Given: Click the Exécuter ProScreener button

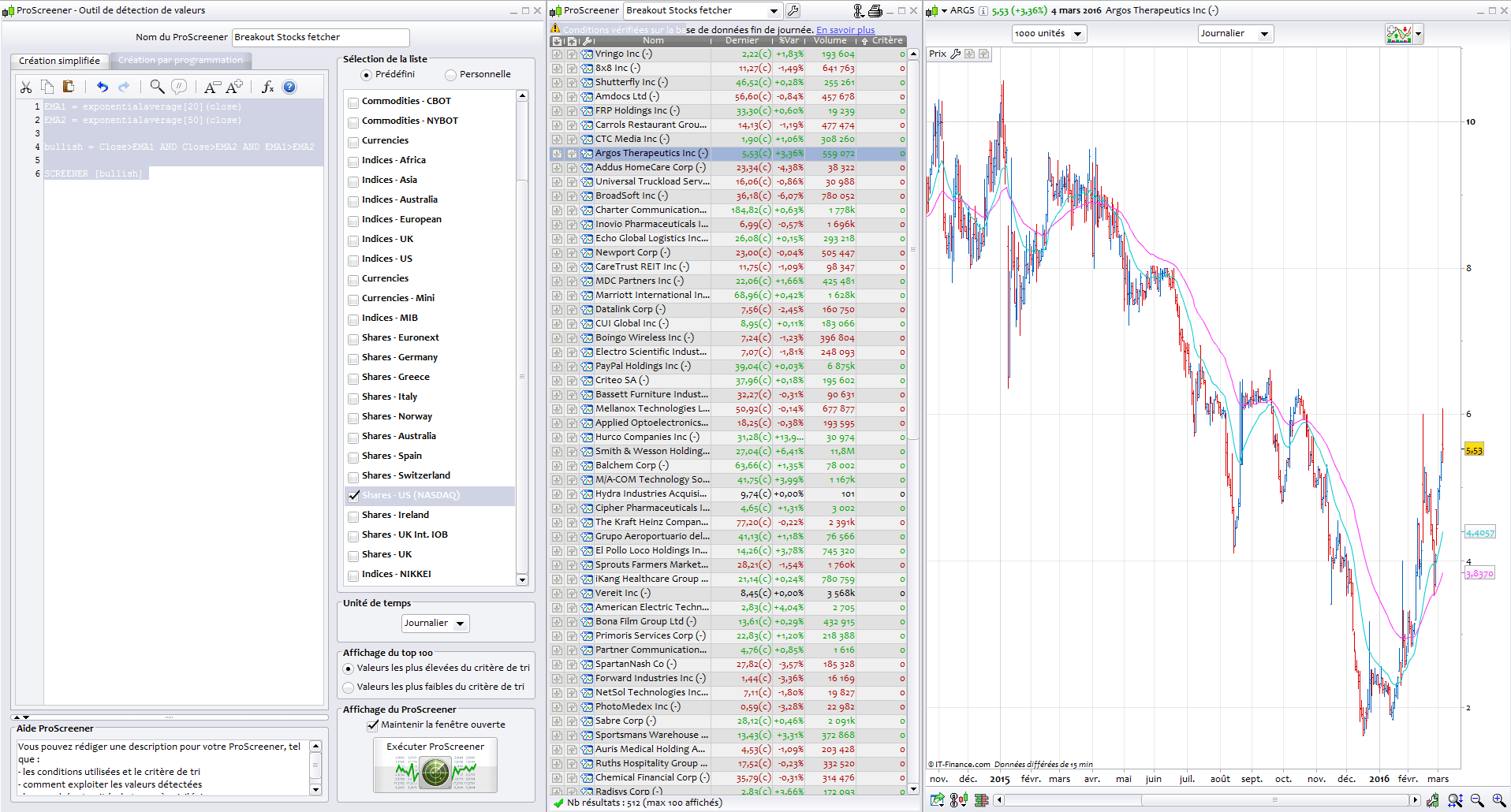Looking at the screenshot, I should pyautogui.click(x=435, y=765).
